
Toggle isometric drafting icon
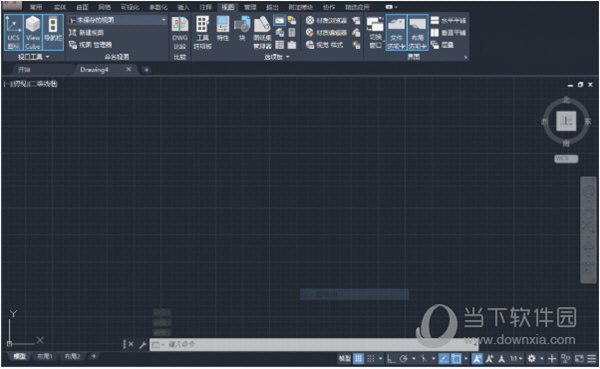(423, 359)
